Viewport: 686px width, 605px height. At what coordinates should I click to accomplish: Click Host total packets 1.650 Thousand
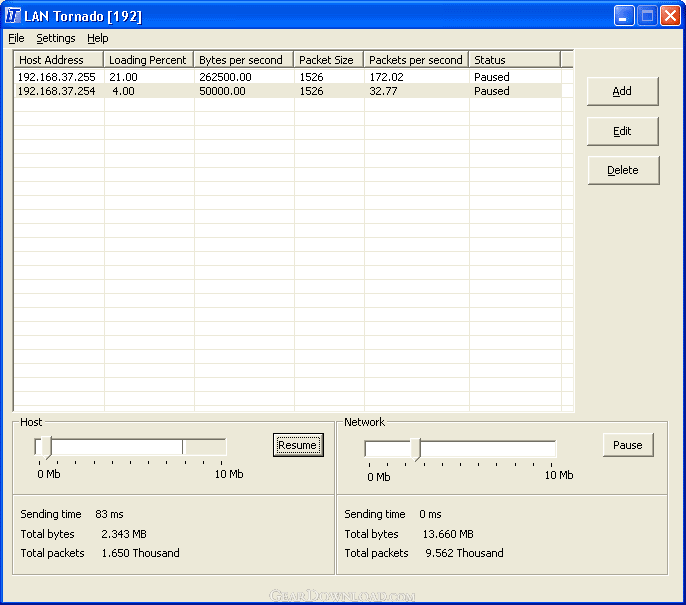coord(140,553)
